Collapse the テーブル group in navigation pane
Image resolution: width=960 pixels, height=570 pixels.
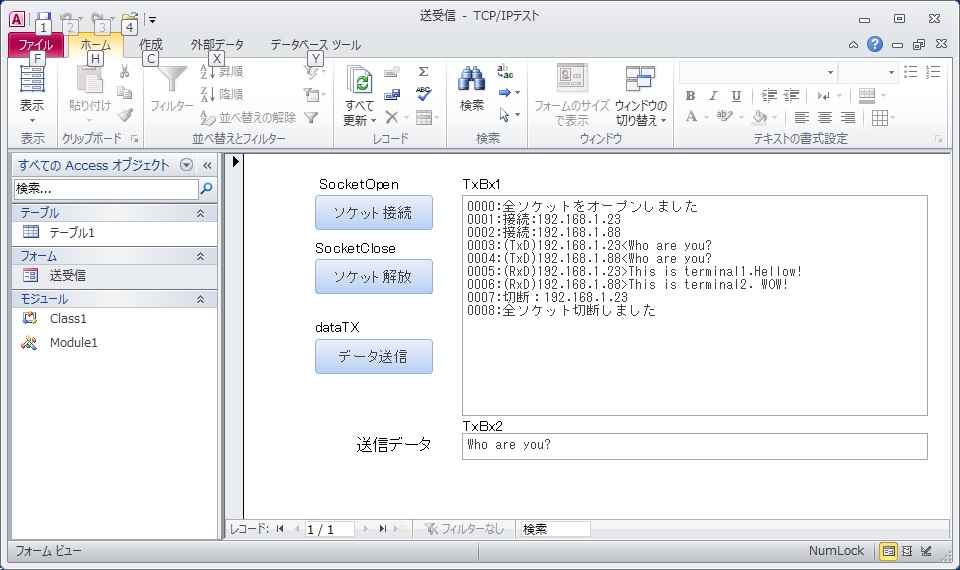point(200,213)
